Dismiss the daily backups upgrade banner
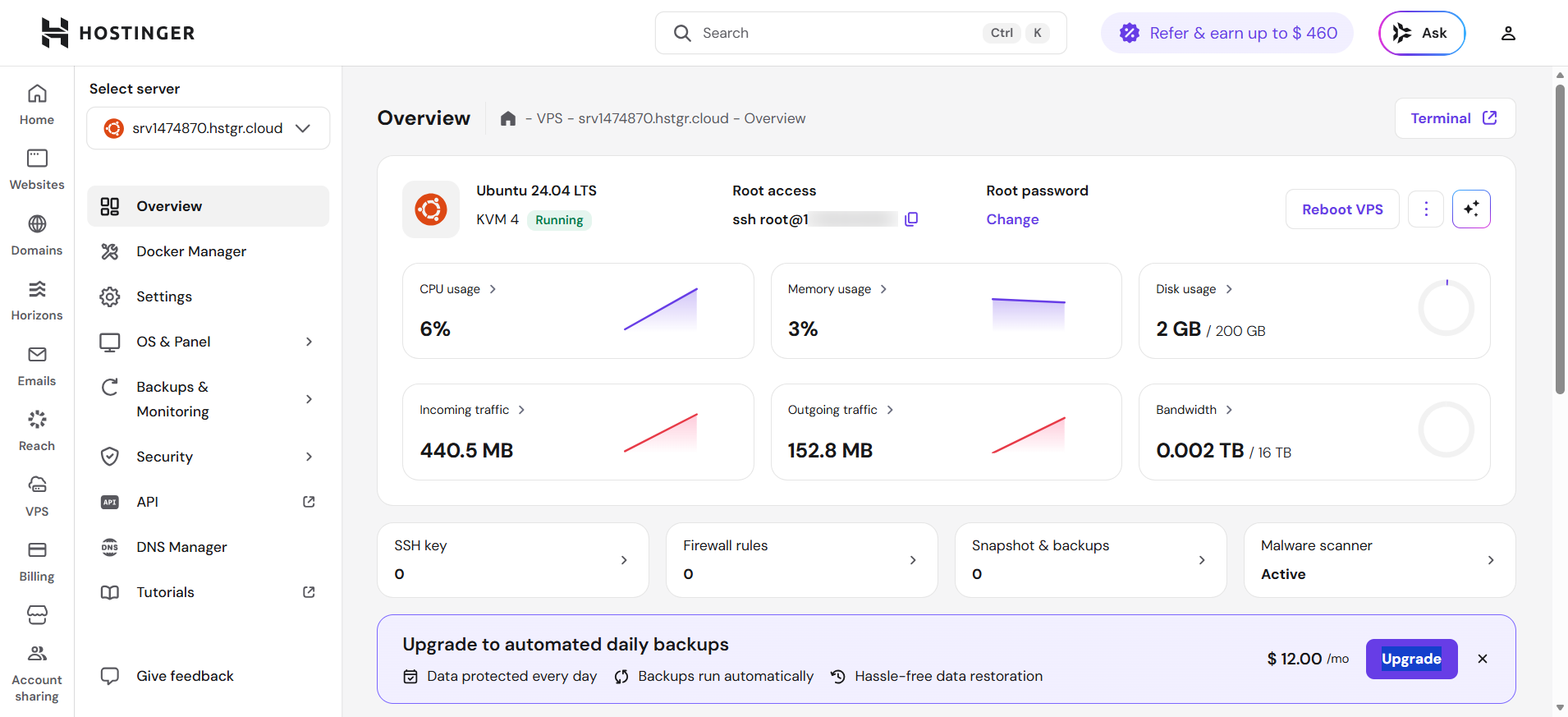Viewport: 1568px width, 717px height. (x=1483, y=659)
